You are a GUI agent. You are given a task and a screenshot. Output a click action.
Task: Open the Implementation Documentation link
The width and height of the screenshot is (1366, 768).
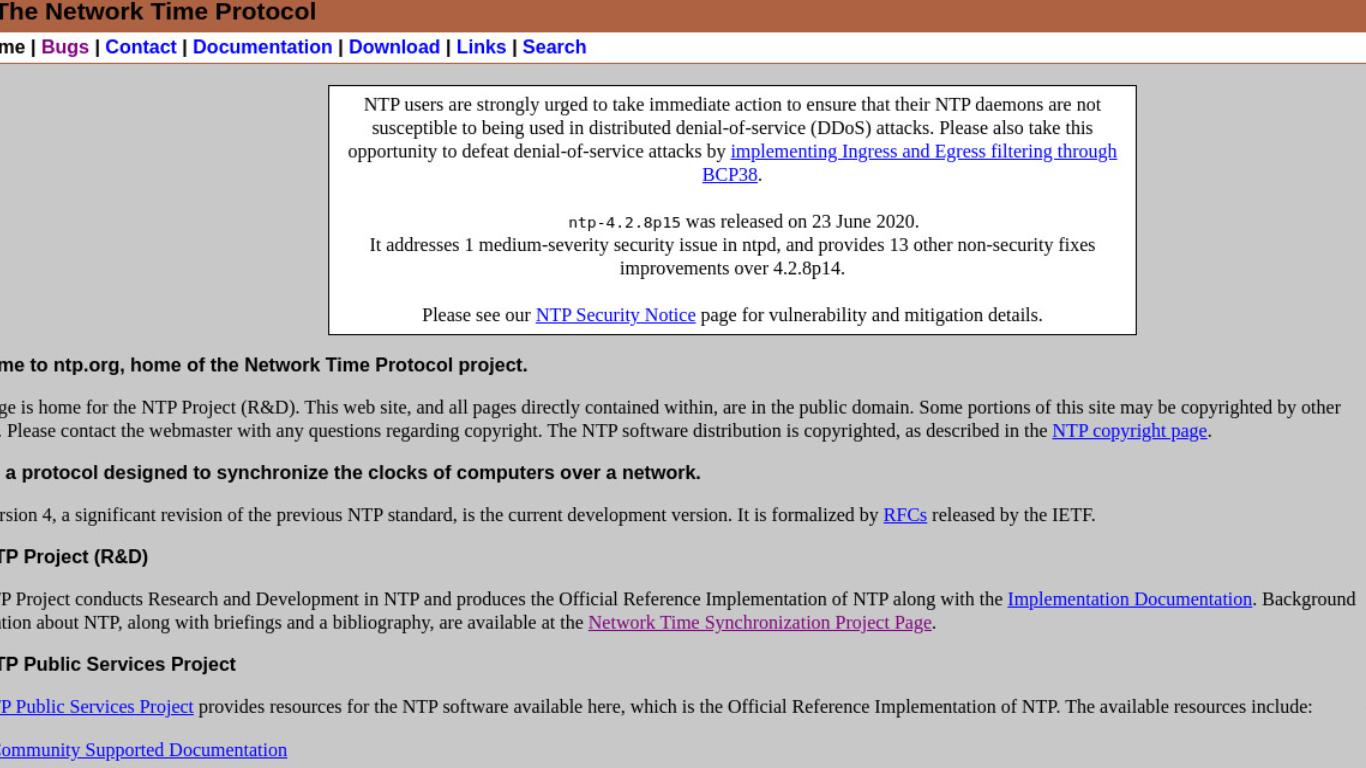point(1129,599)
